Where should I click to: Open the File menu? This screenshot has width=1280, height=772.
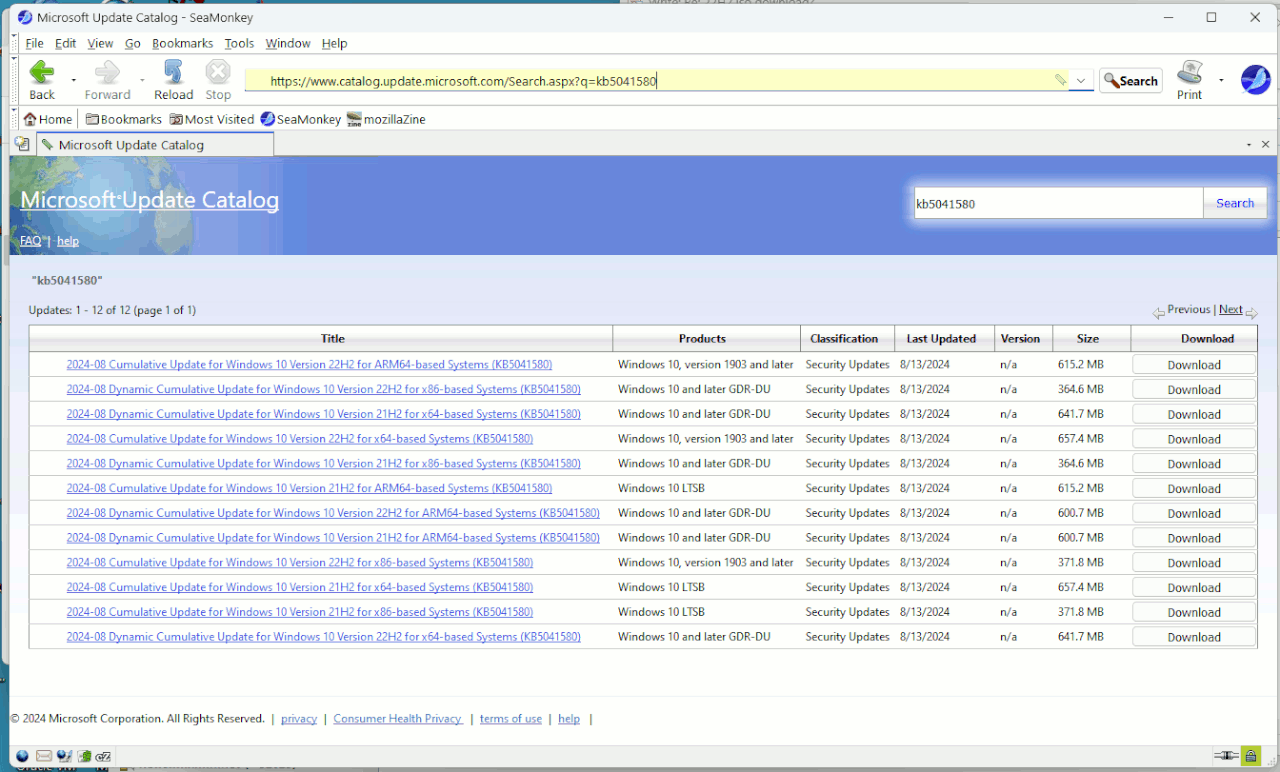coord(34,43)
